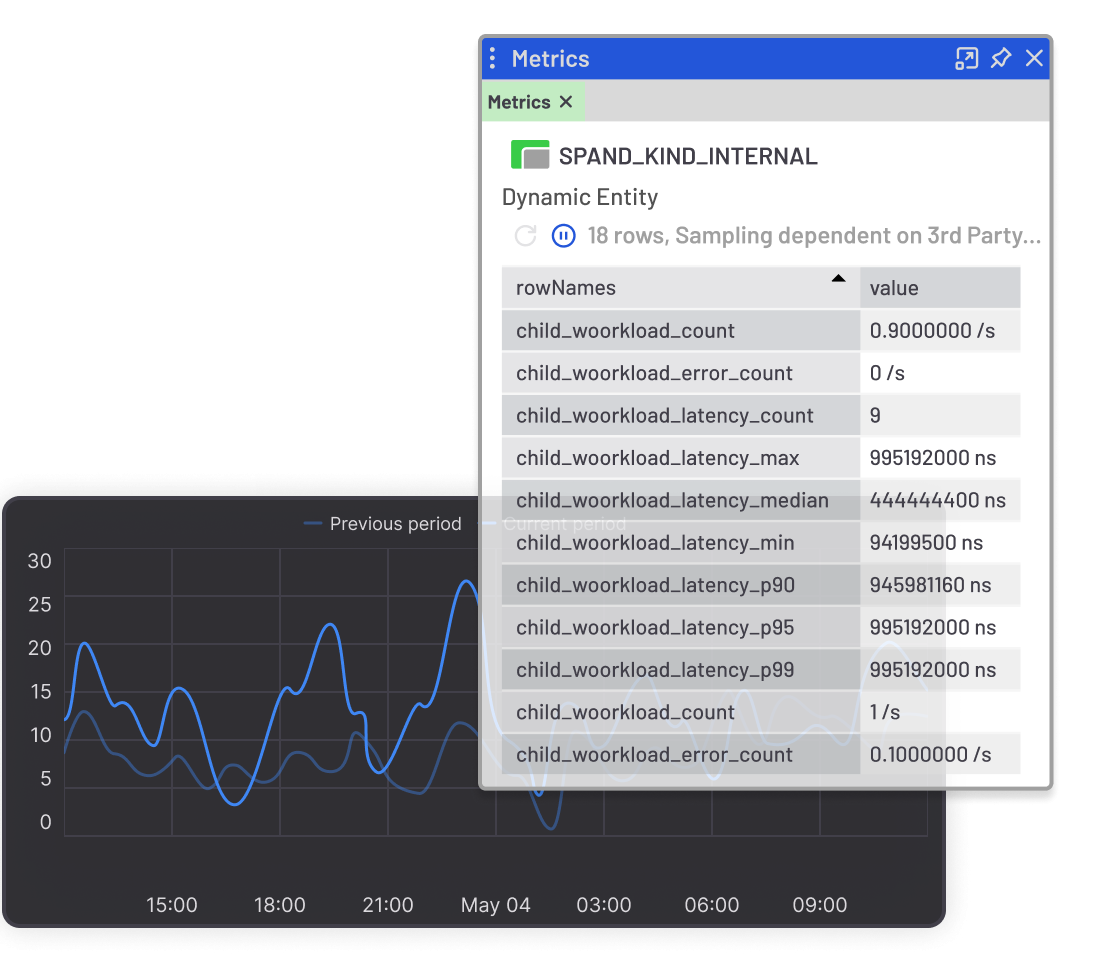This screenshot has height=960, width=1116.
Task: Close the Metrics panel
Action: click(x=1034, y=59)
